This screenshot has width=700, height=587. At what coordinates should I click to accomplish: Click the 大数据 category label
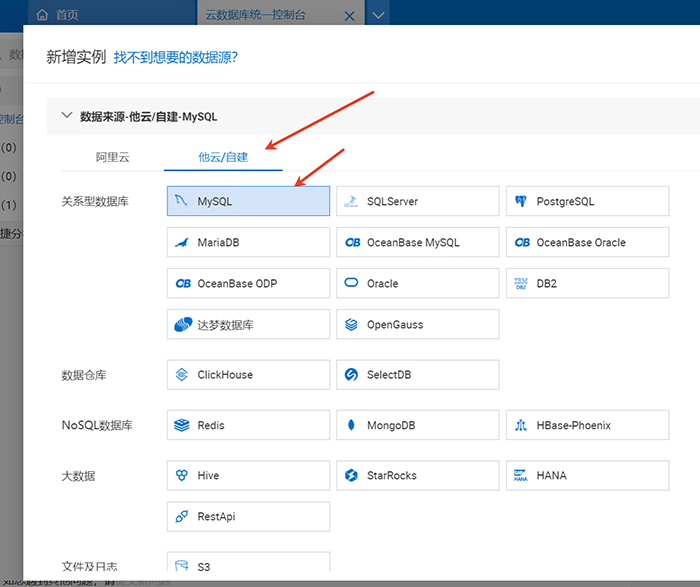[x=78, y=476]
